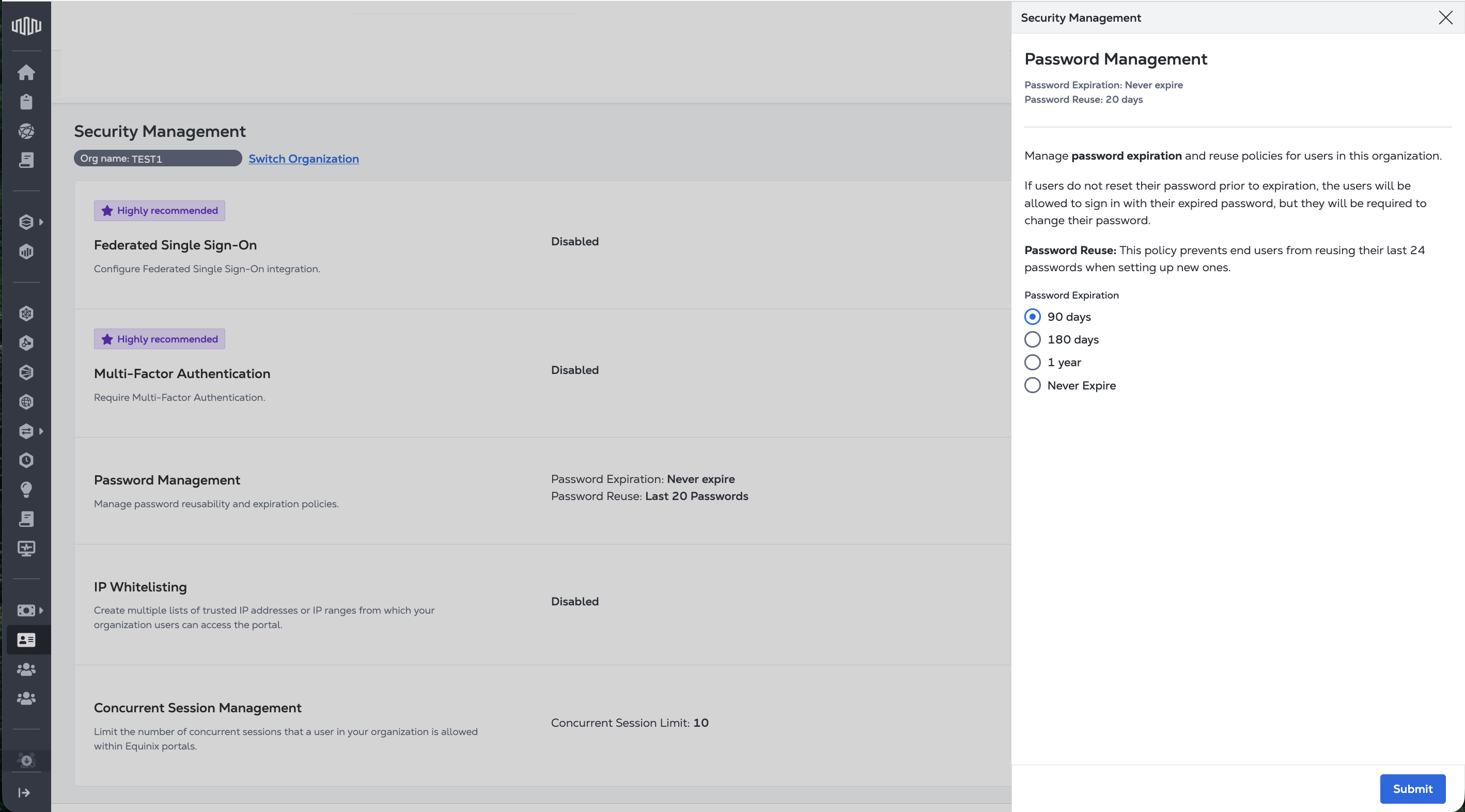Choose the 1 year expiration option
The width and height of the screenshot is (1465, 812).
1032,362
